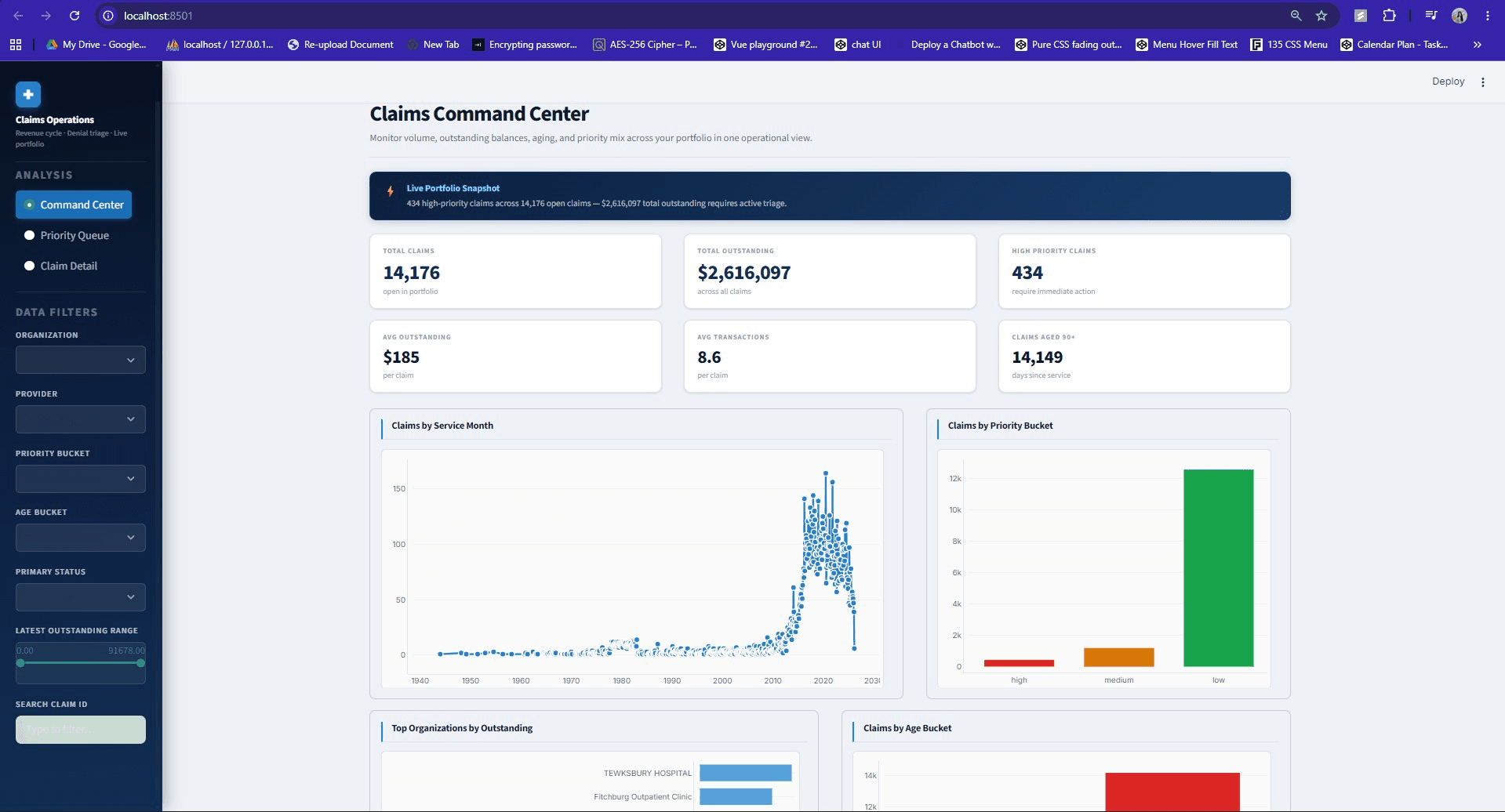Open the zoom magnifier icon in address bar
The height and width of the screenshot is (812, 1505).
pos(1296,16)
